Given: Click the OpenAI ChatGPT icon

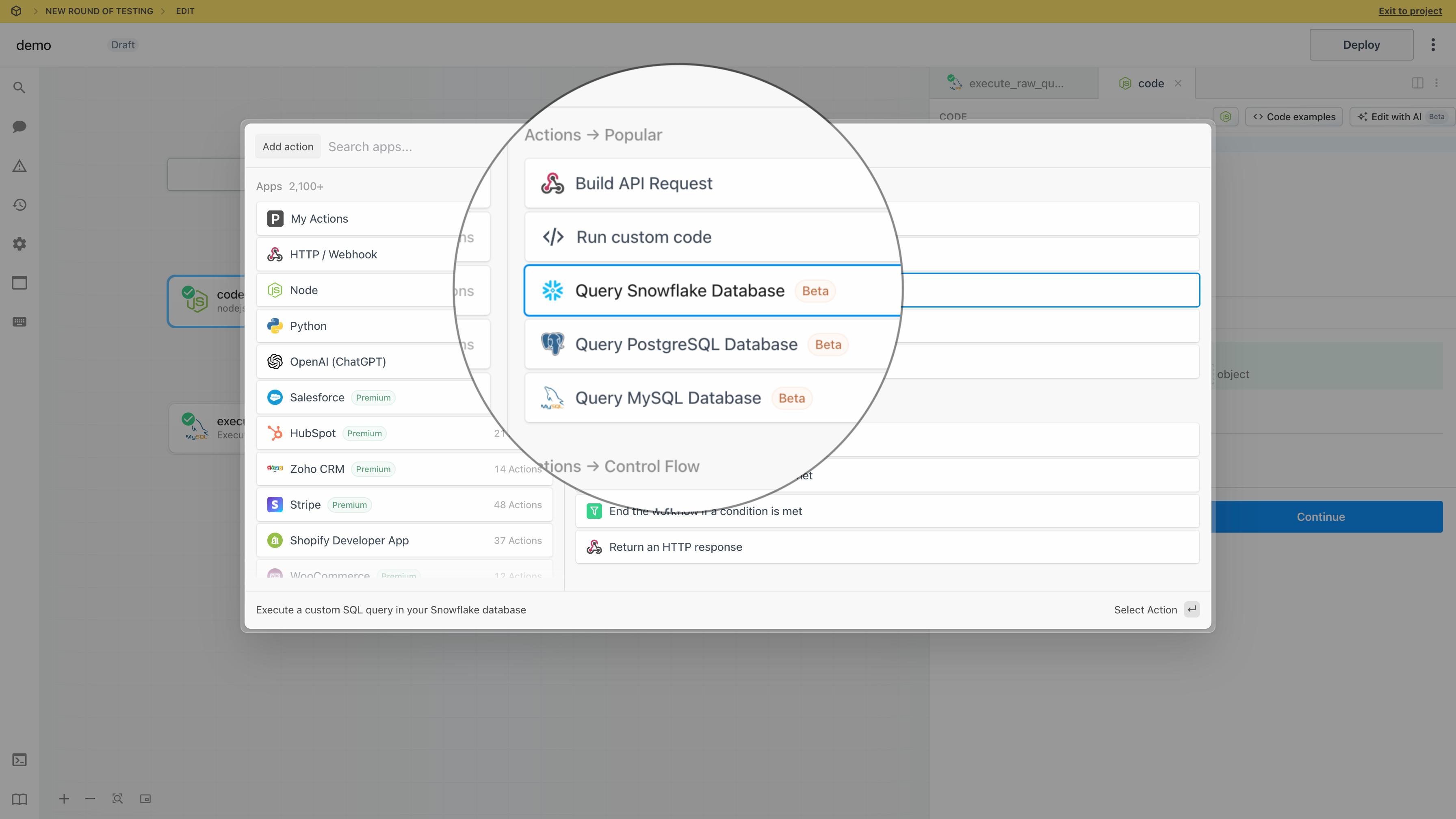Looking at the screenshot, I should coord(276,361).
